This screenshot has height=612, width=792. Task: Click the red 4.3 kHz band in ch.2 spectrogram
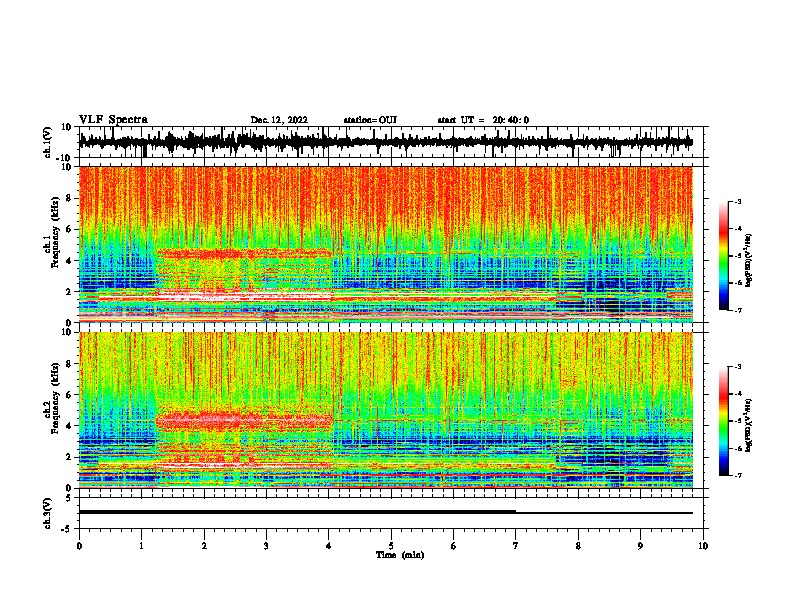tap(244, 420)
